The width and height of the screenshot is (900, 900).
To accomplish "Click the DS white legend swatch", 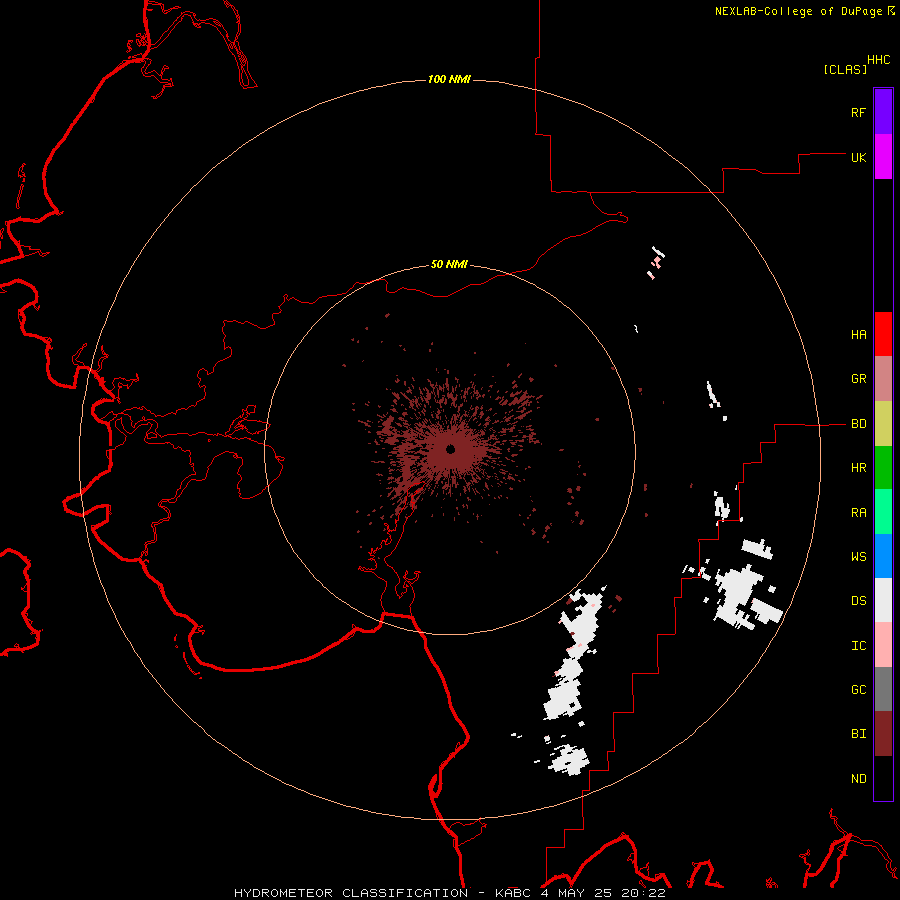I will [883, 600].
